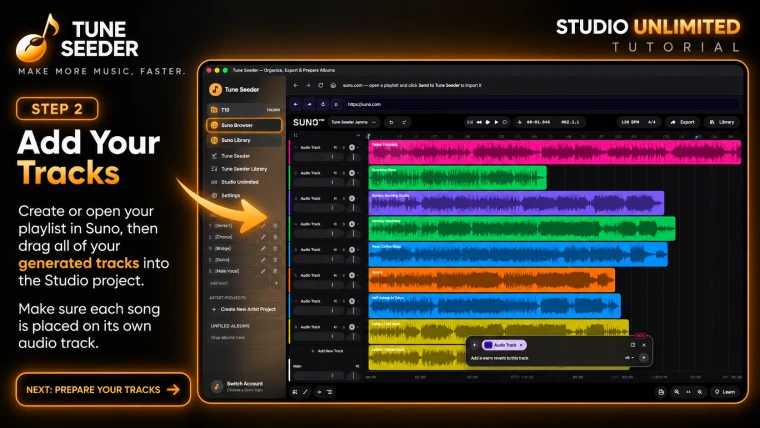The height and width of the screenshot is (428, 760).
Task: Open the model version dropdown in popup
Action: pyautogui.click(x=629, y=358)
